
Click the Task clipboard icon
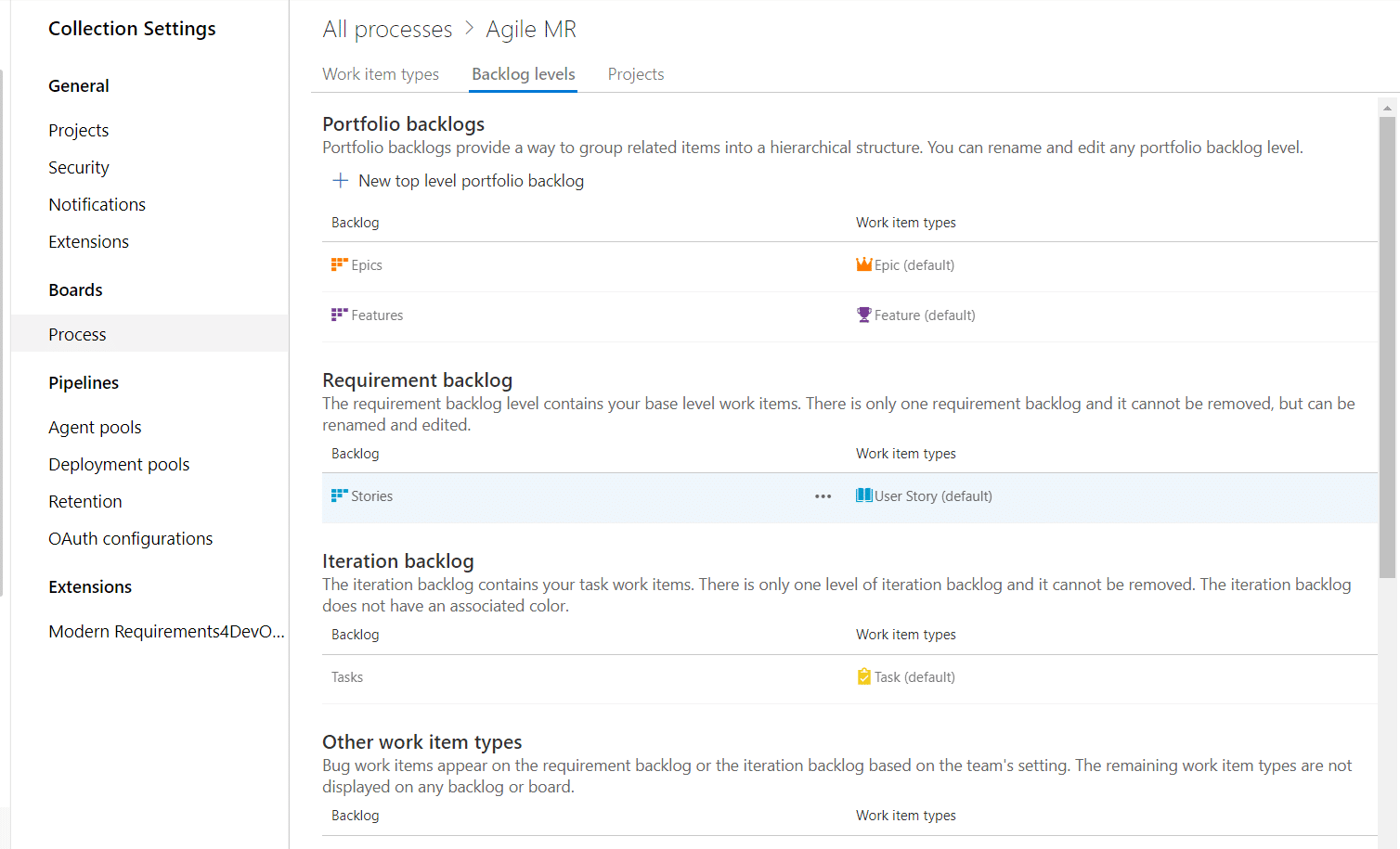[863, 676]
